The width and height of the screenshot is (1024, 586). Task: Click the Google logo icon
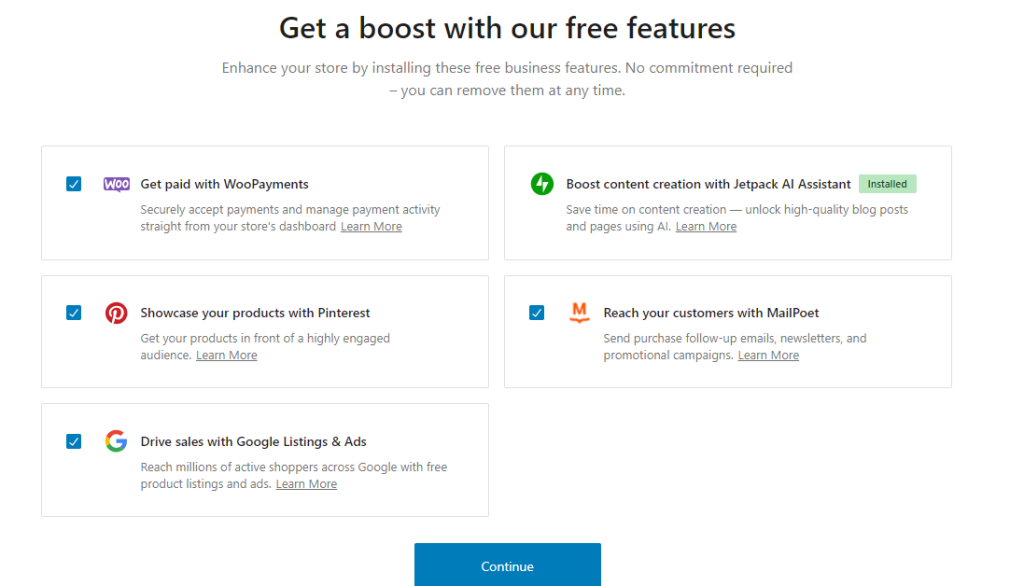tap(117, 441)
